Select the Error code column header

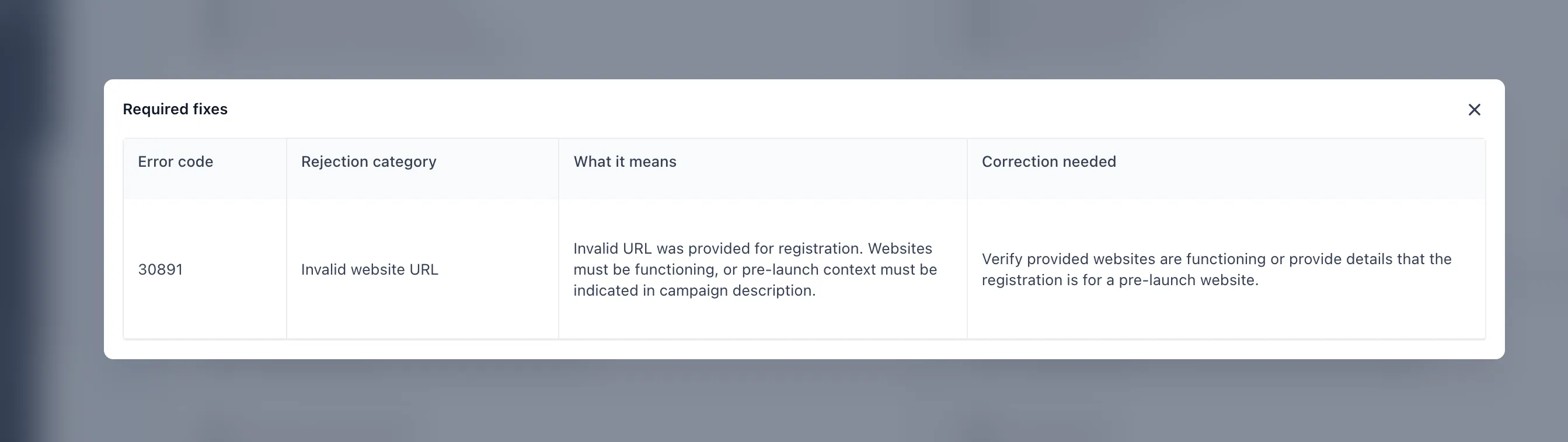[x=175, y=162]
